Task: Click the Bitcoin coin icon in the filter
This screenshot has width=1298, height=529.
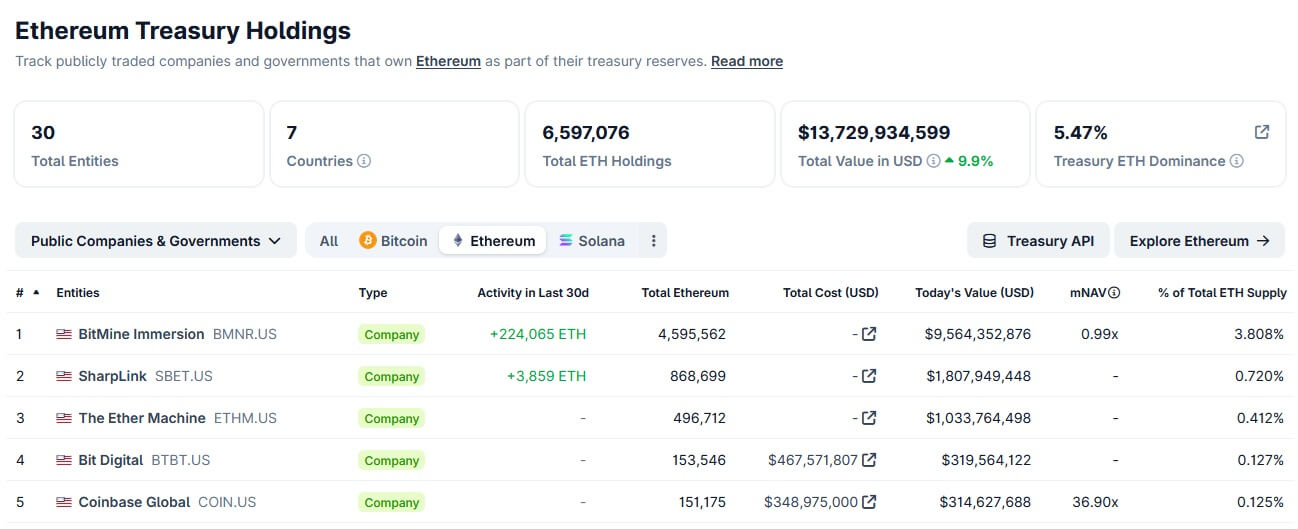Action: point(367,241)
